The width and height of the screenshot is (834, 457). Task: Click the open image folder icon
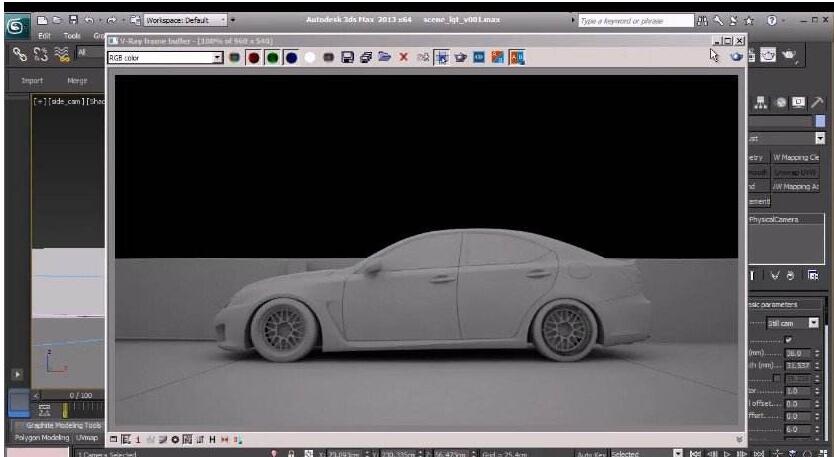pos(385,58)
